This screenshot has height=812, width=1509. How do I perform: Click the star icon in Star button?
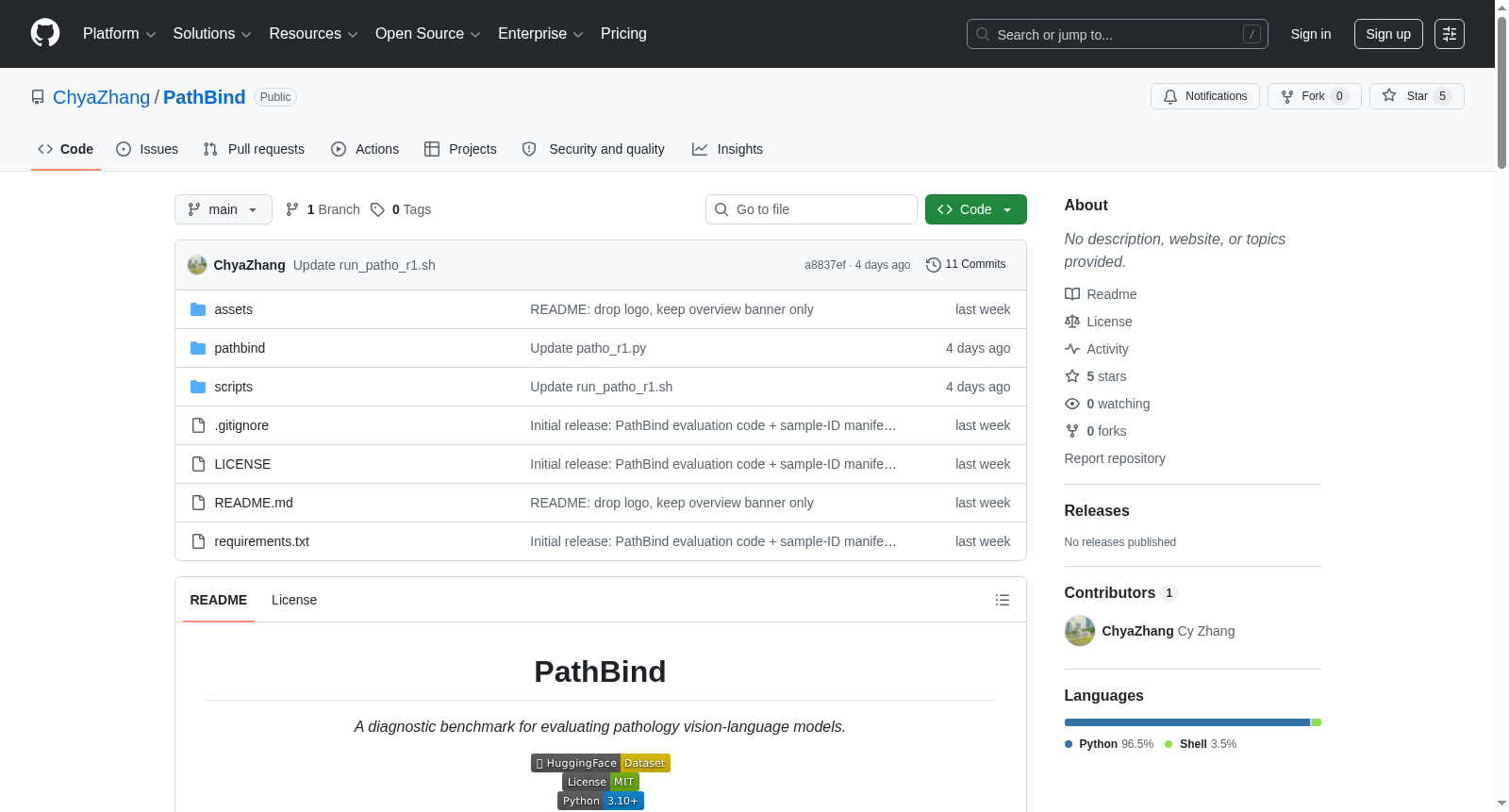1389,95
